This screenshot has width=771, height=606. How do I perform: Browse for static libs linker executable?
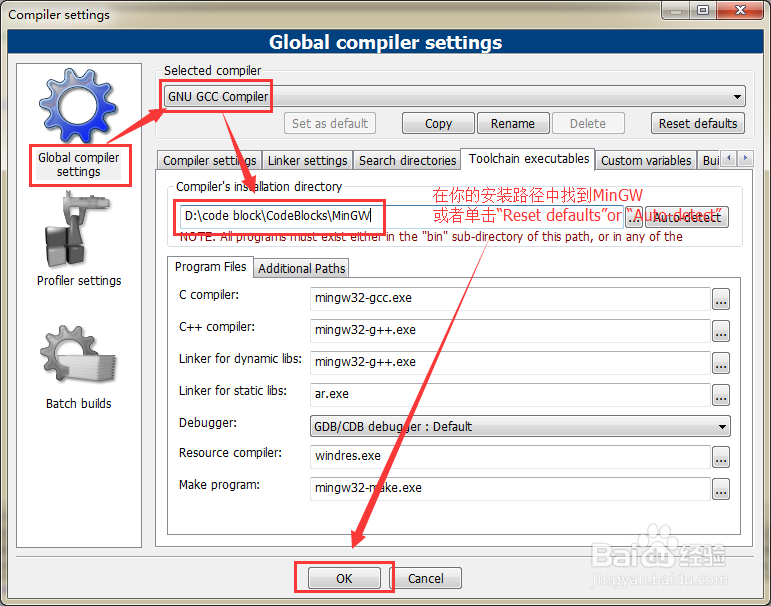721,395
